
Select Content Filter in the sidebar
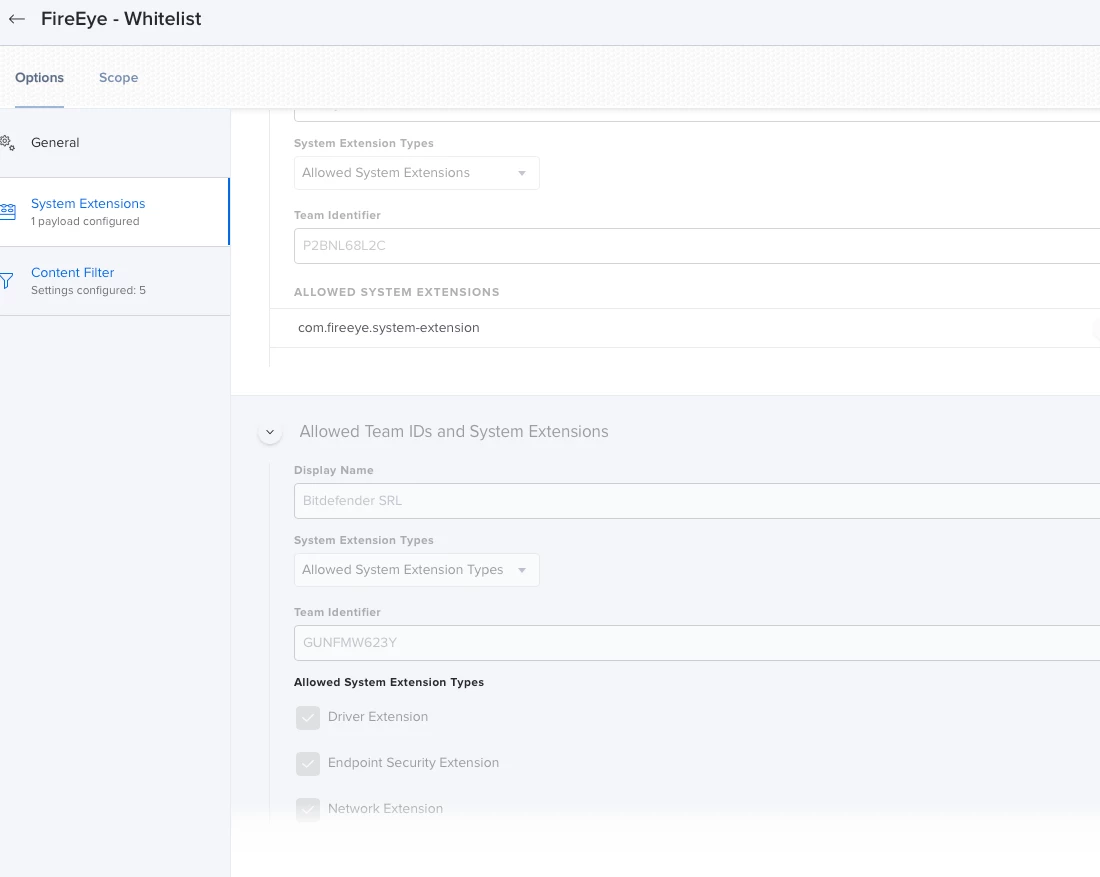115,281
